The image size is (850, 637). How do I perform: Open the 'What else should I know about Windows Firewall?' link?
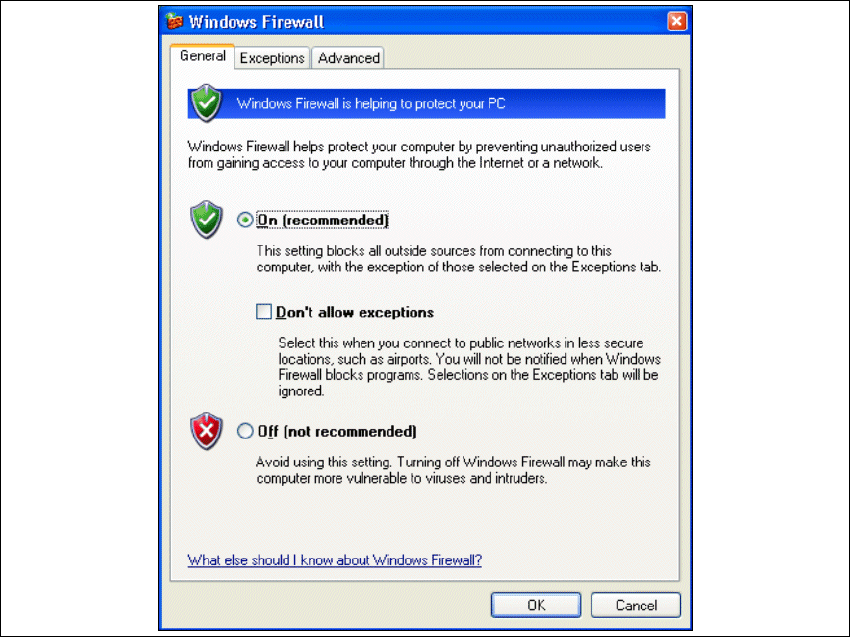334,560
